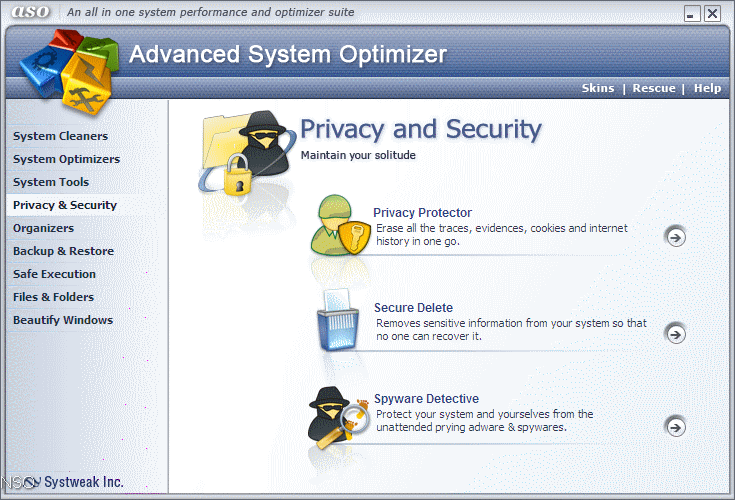Launch the Privacy Protector title link
This screenshot has height=500, width=735.
click(x=422, y=213)
